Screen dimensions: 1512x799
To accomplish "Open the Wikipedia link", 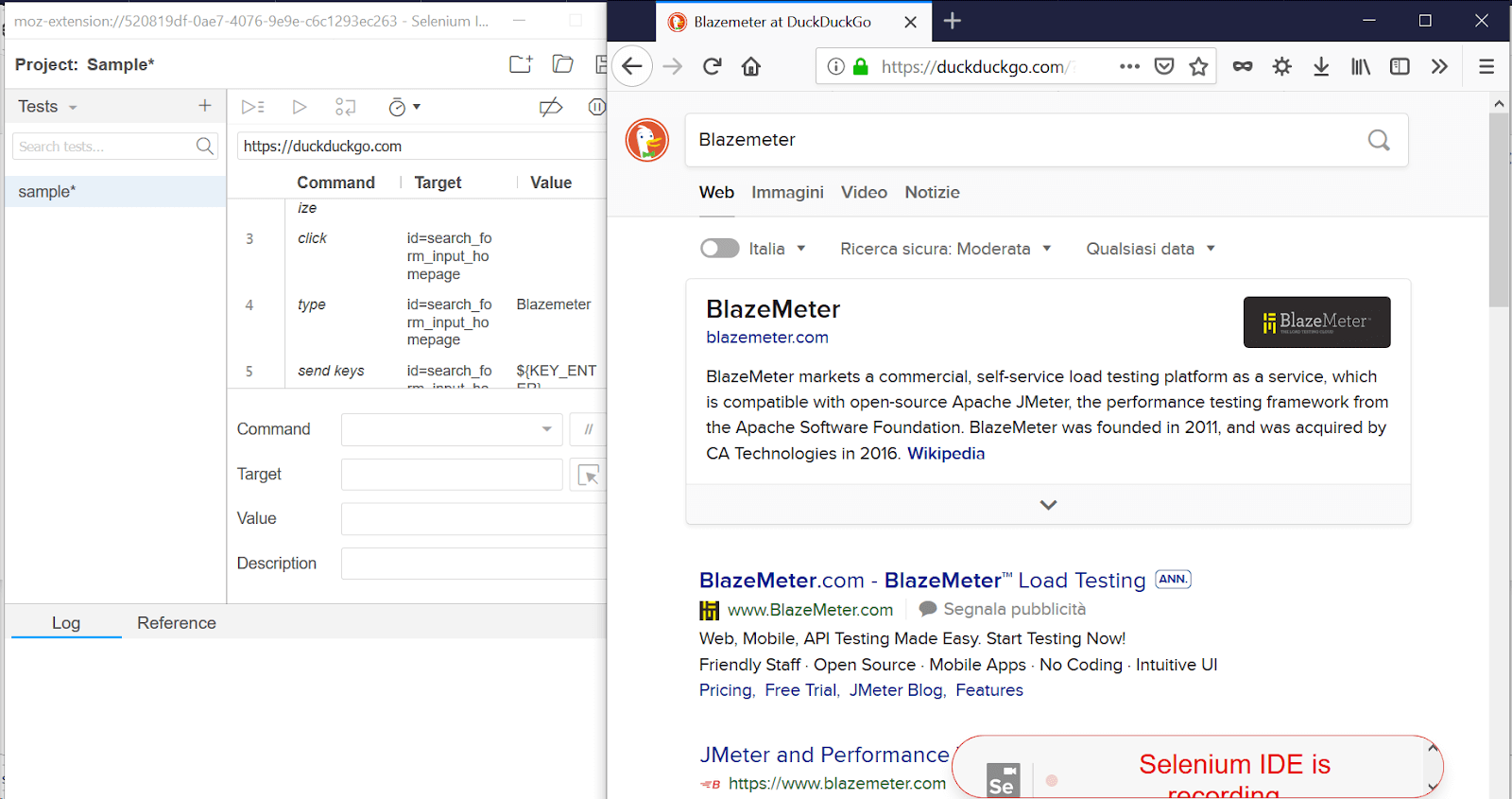I will (x=946, y=454).
